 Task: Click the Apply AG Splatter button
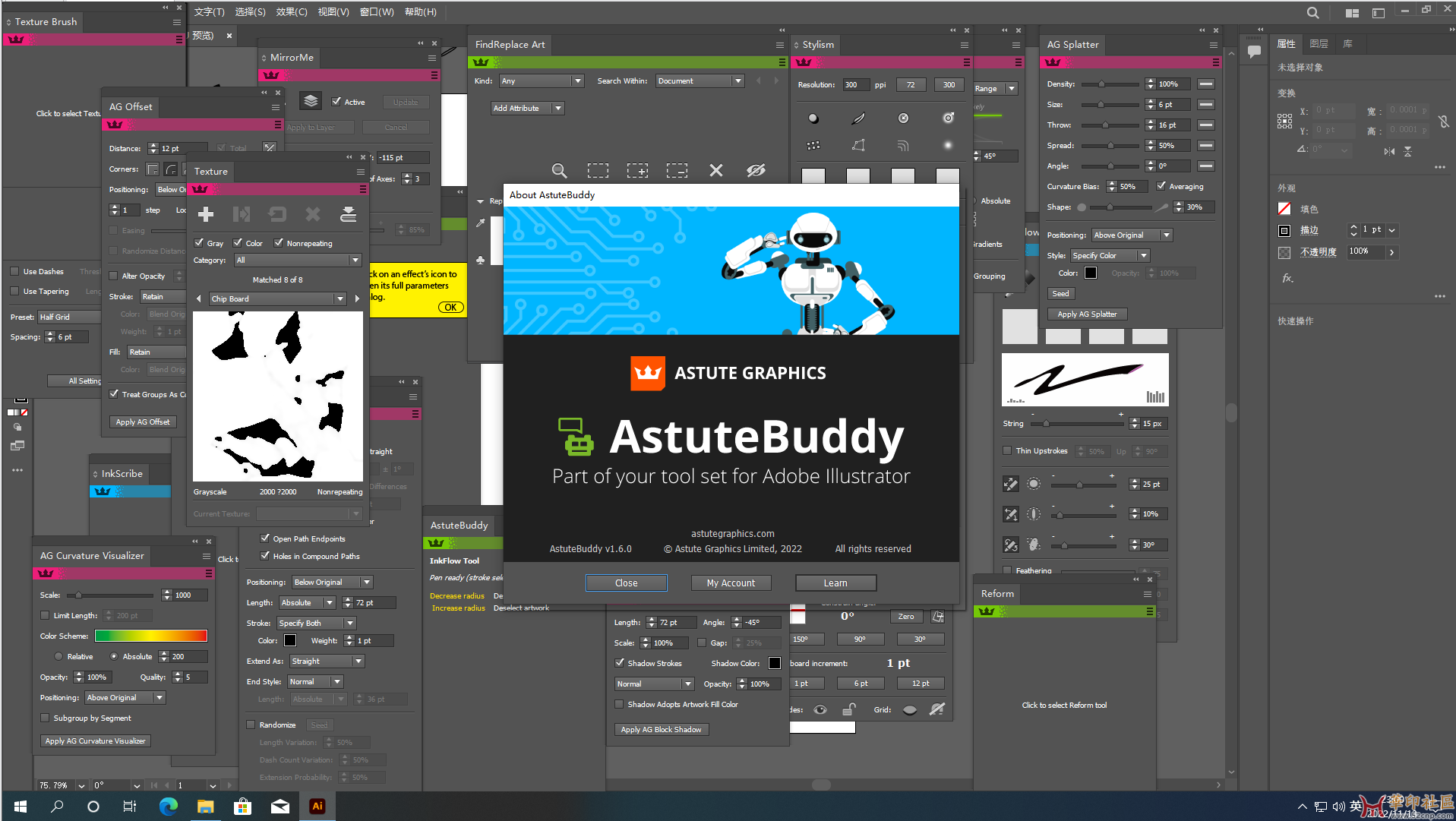1088,314
